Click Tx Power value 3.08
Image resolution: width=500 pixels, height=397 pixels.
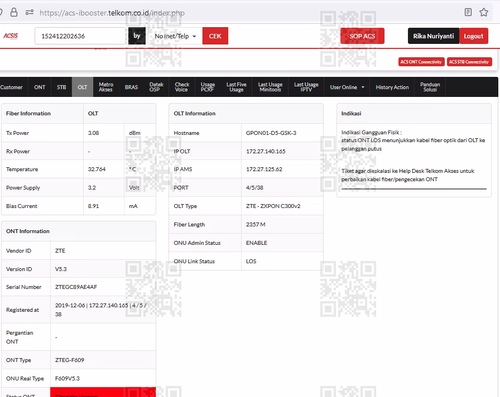point(93,133)
